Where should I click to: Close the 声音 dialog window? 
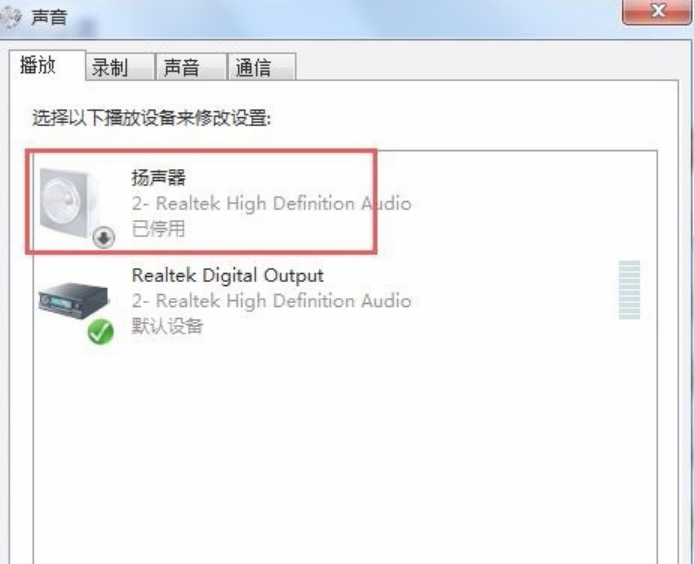(x=658, y=11)
